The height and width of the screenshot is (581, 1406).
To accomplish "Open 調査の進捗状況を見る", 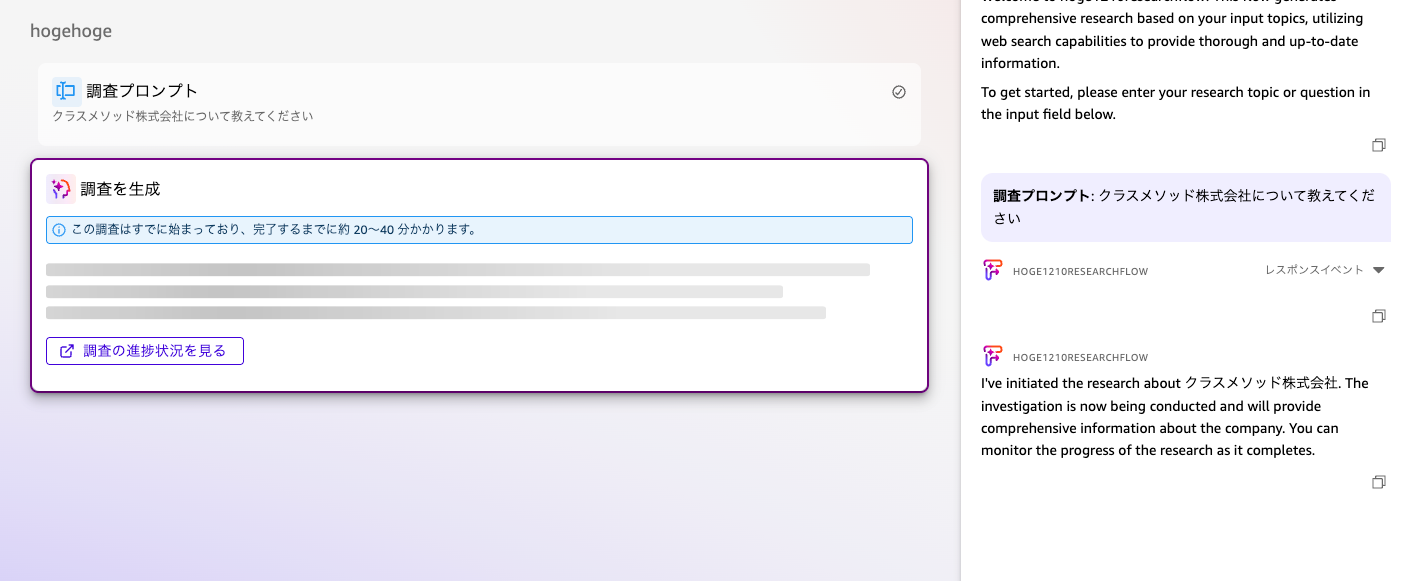I will [x=144, y=351].
